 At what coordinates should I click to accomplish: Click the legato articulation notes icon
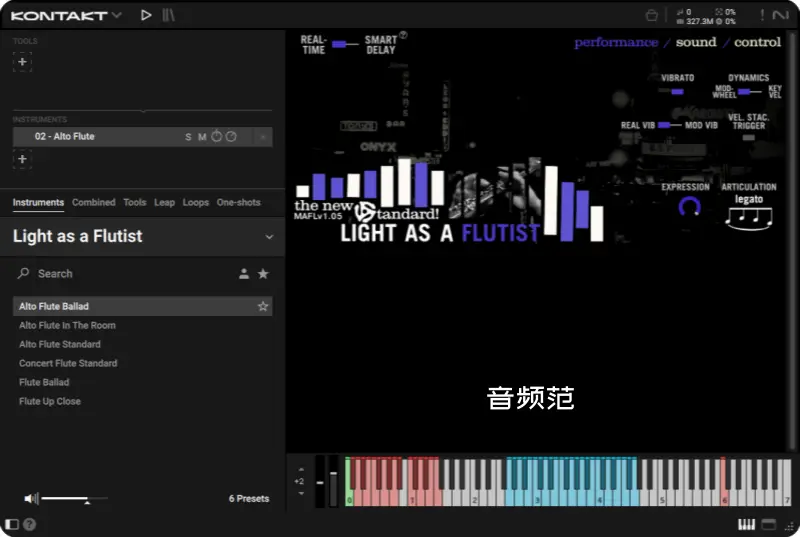point(748,218)
